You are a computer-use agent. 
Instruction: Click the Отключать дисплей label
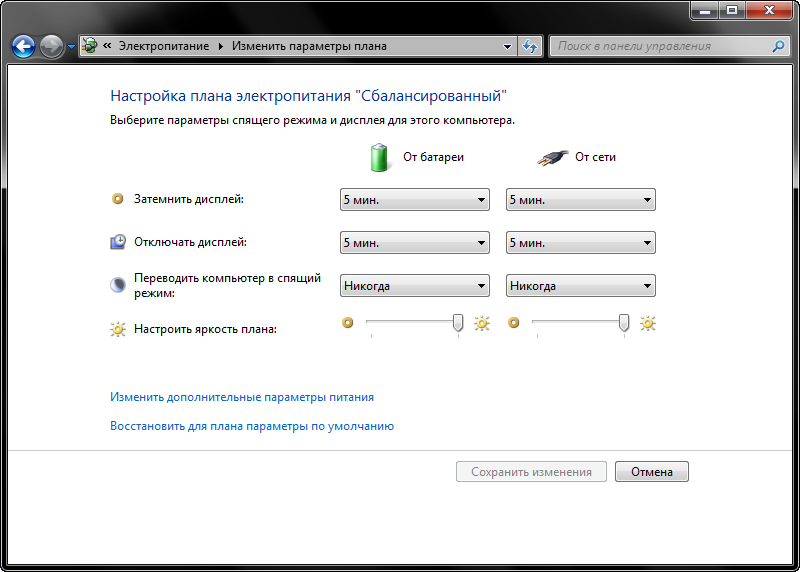click(x=190, y=242)
